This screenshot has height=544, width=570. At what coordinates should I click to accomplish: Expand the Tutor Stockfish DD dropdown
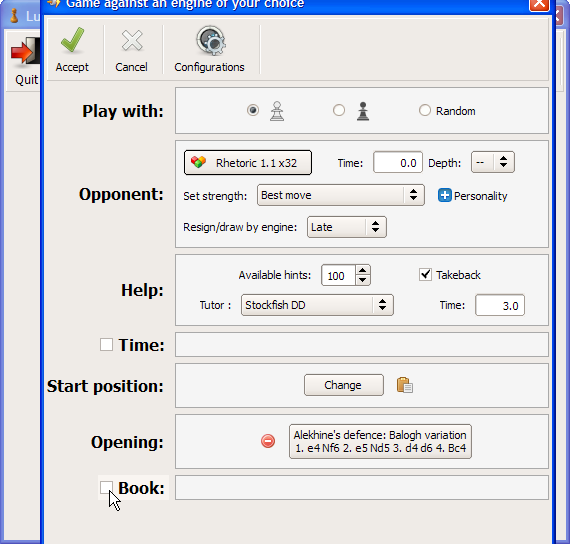317,305
